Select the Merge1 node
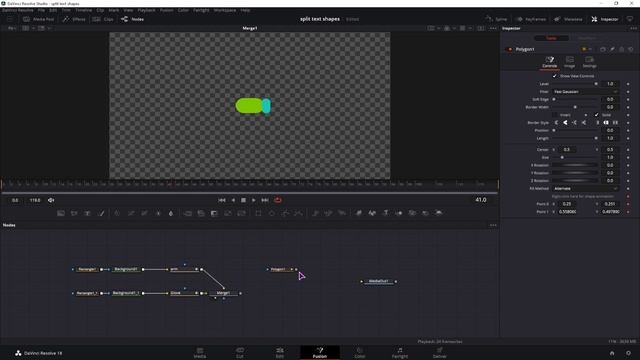Screen dimensions: 640x360 tap(224, 293)
